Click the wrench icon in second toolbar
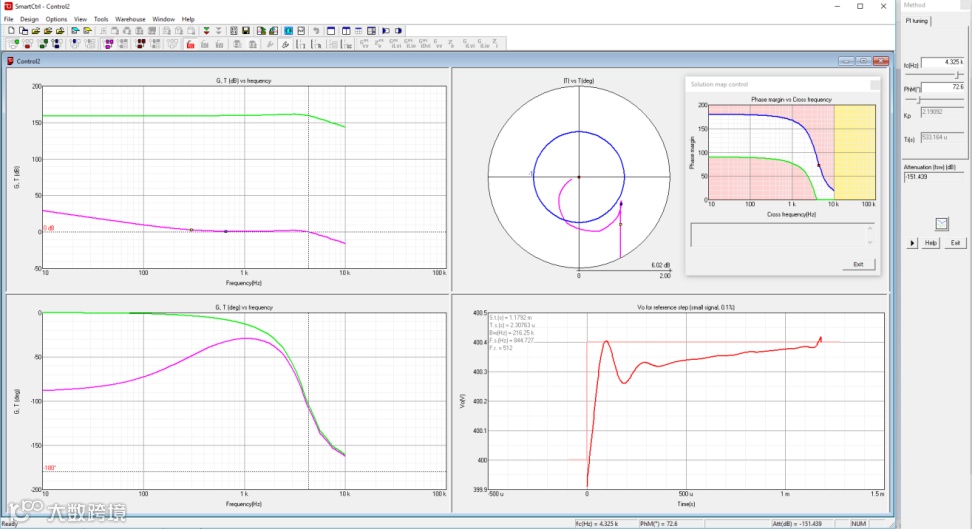 [270, 44]
